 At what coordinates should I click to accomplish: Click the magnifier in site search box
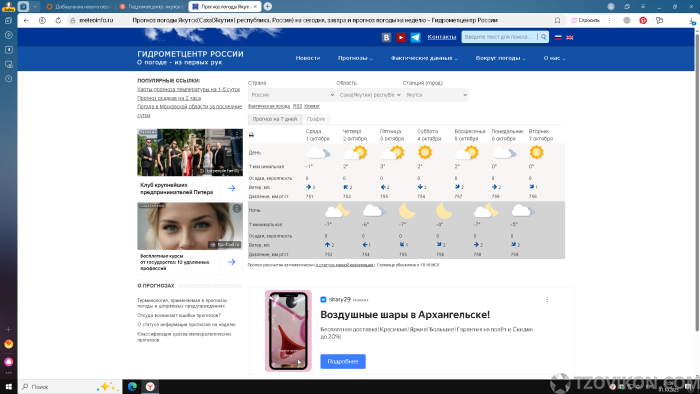543,37
